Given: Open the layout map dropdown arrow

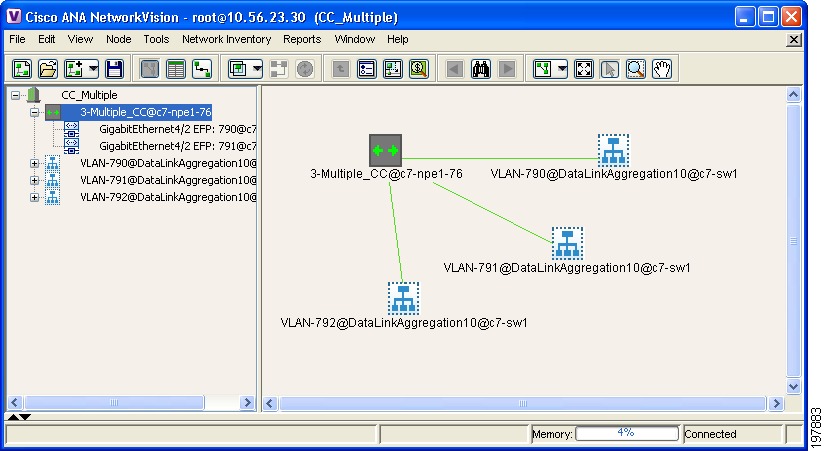Looking at the screenshot, I should click(562, 69).
